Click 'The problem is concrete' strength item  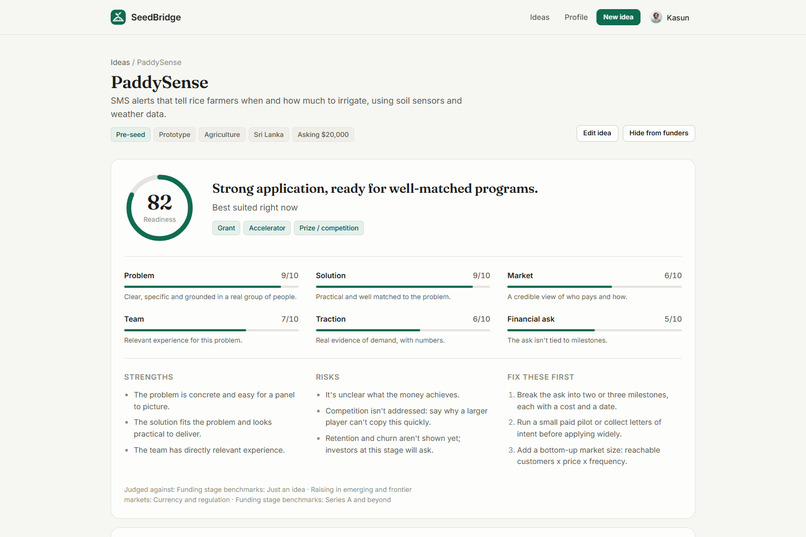pyautogui.click(x=214, y=401)
